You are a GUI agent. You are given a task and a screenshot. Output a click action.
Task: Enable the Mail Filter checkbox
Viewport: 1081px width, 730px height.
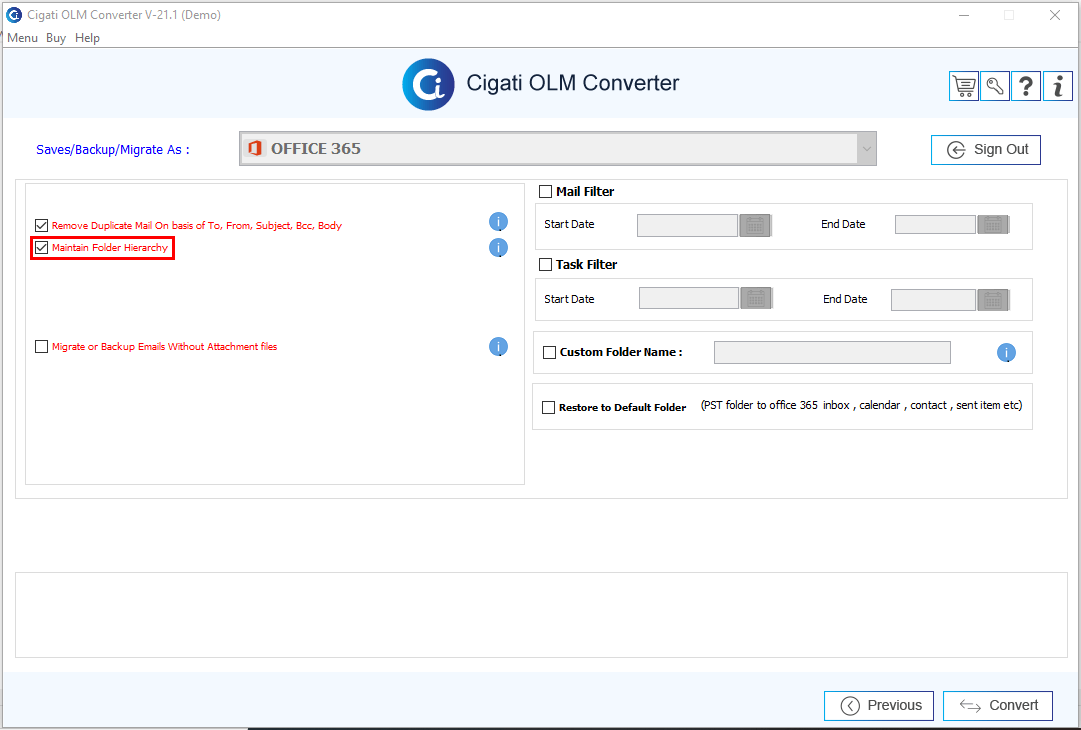coord(545,192)
